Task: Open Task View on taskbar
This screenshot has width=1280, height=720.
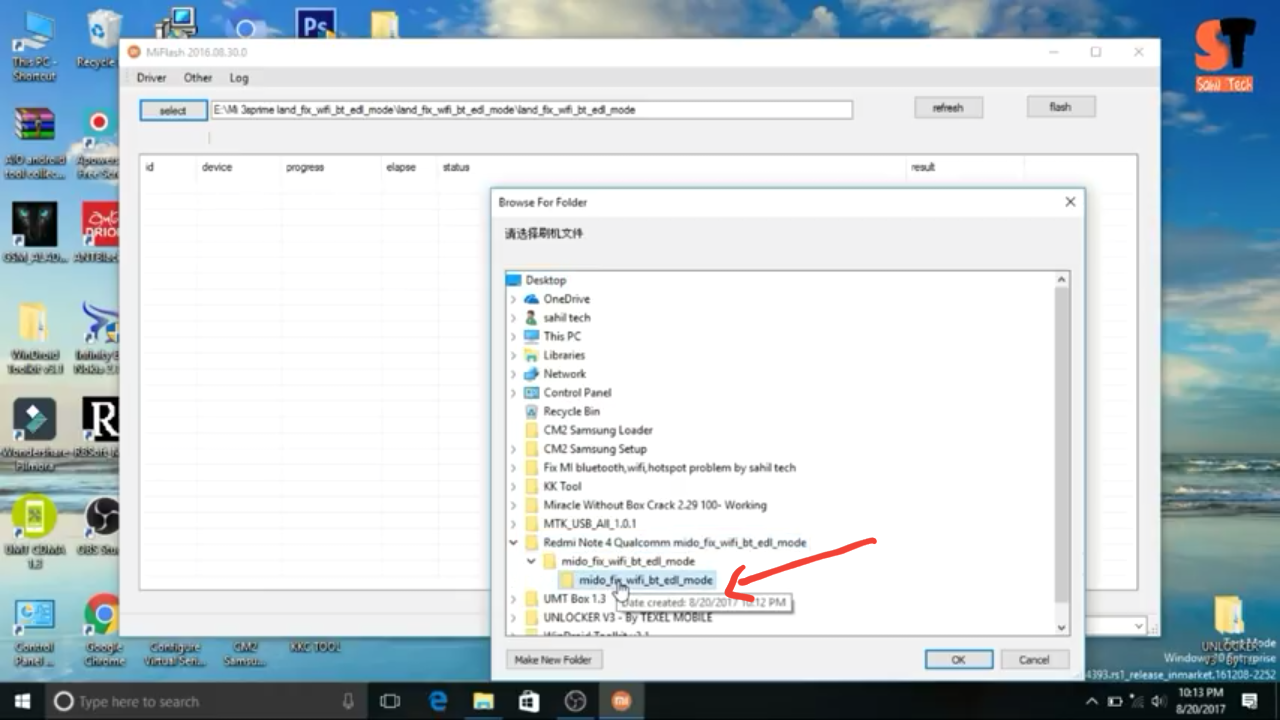Action: (x=391, y=701)
